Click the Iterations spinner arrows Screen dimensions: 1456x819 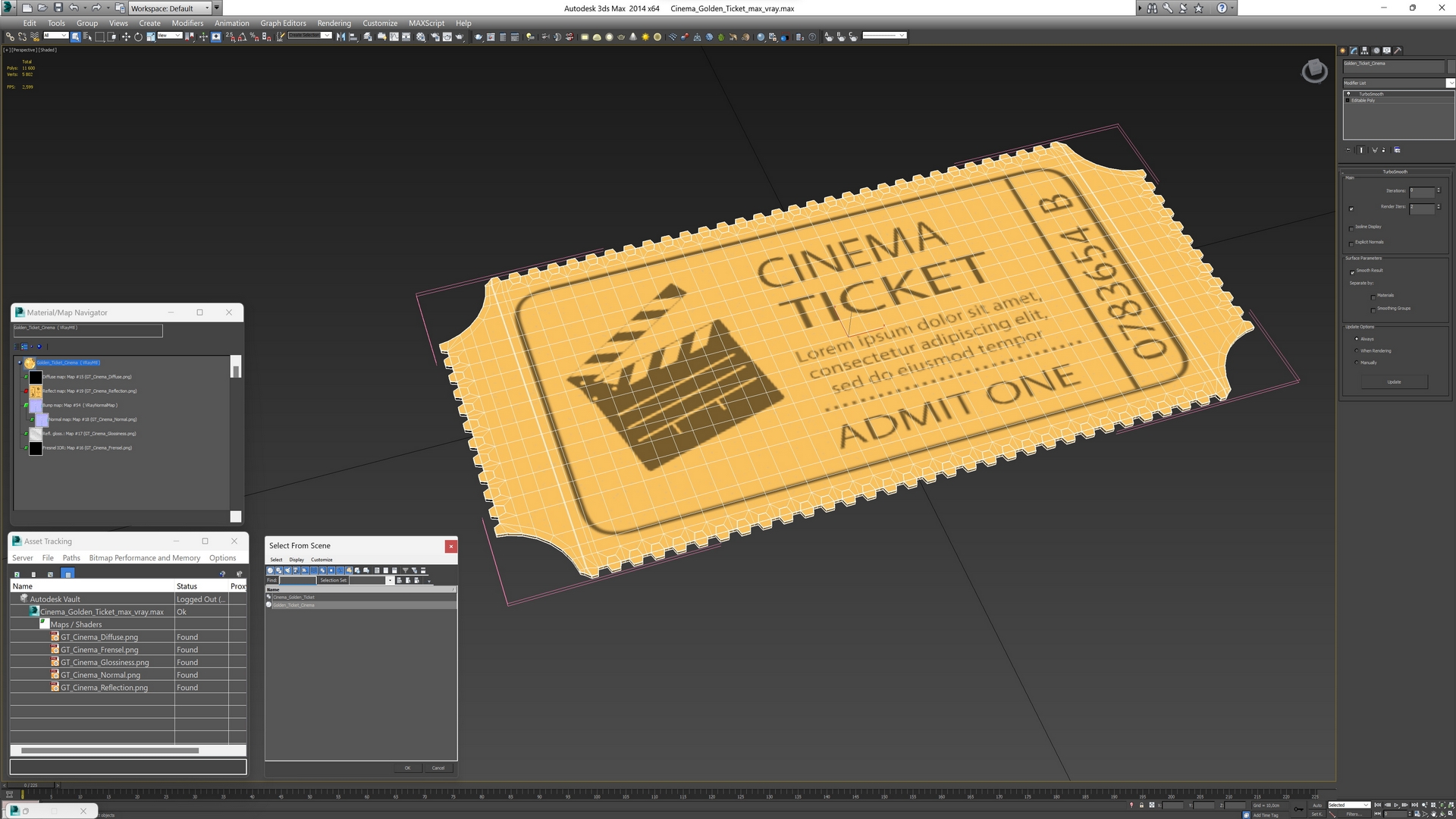point(1439,191)
